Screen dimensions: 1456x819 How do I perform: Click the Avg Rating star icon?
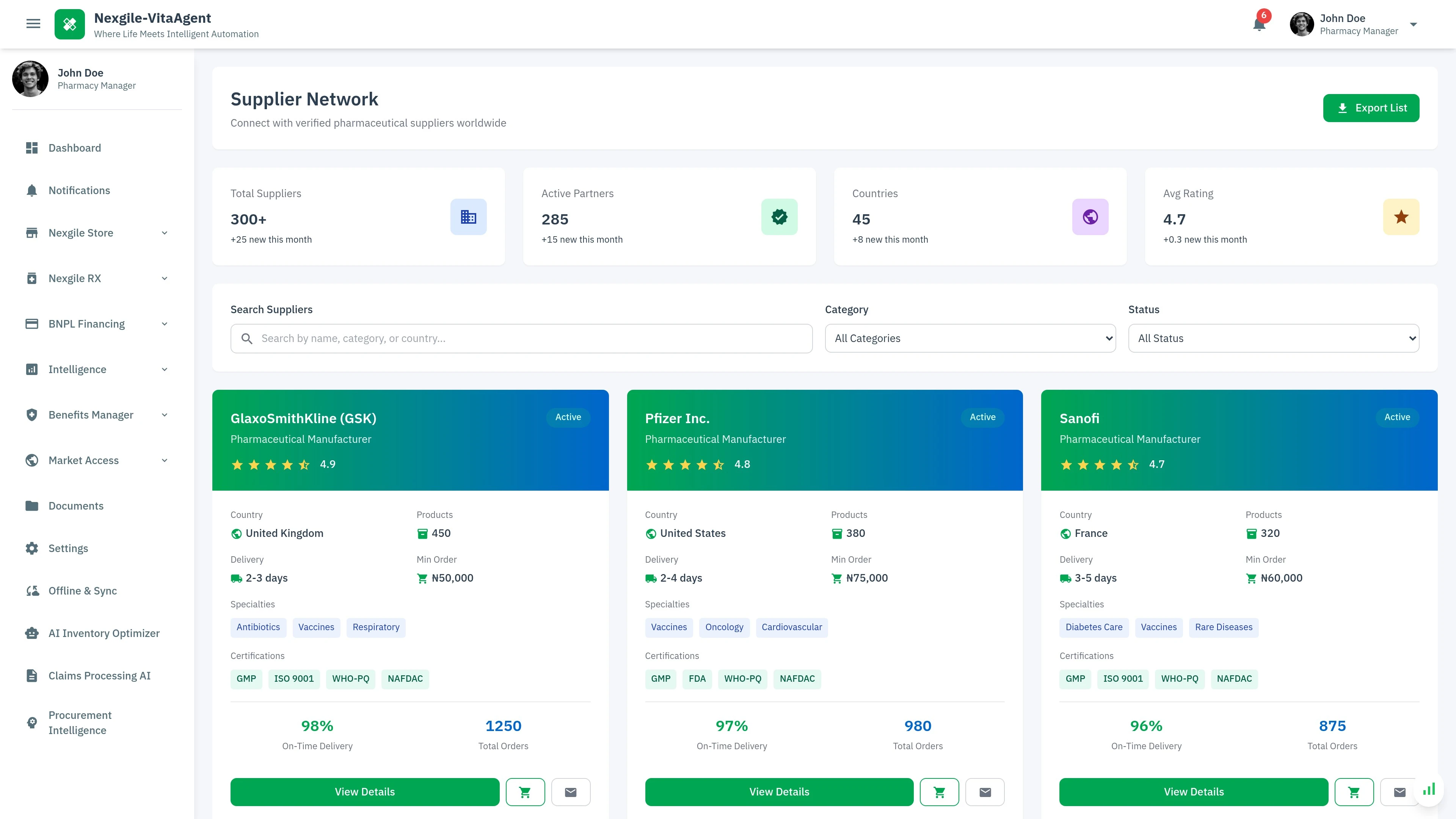[1401, 217]
